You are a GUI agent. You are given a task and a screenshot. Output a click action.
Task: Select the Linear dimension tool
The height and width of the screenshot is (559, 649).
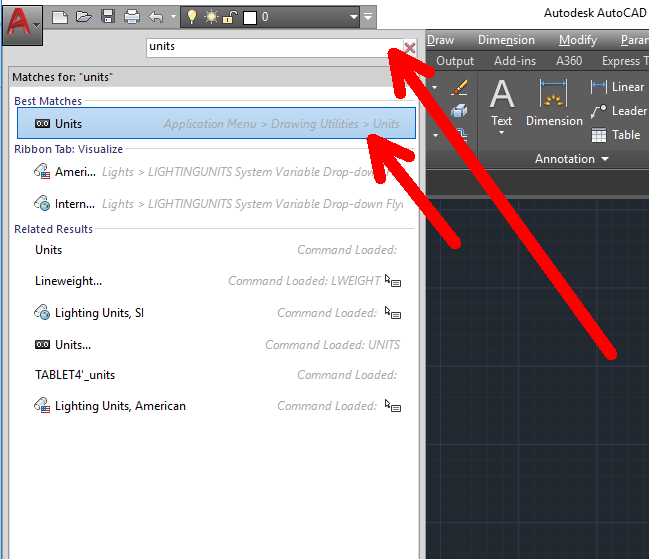[x=618, y=87]
